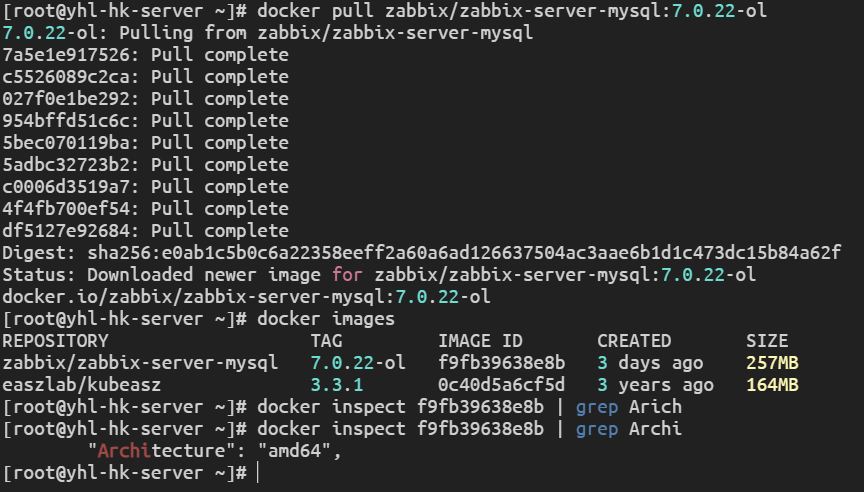This screenshot has width=864, height=492.
Task: Click the 164MB size value
Action: (772, 385)
